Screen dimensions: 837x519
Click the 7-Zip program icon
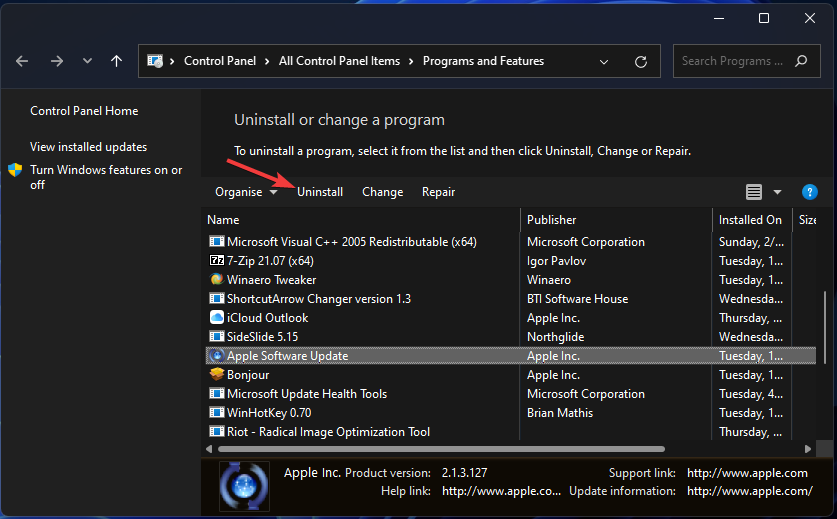pyautogui.click(x=216, y=261)
